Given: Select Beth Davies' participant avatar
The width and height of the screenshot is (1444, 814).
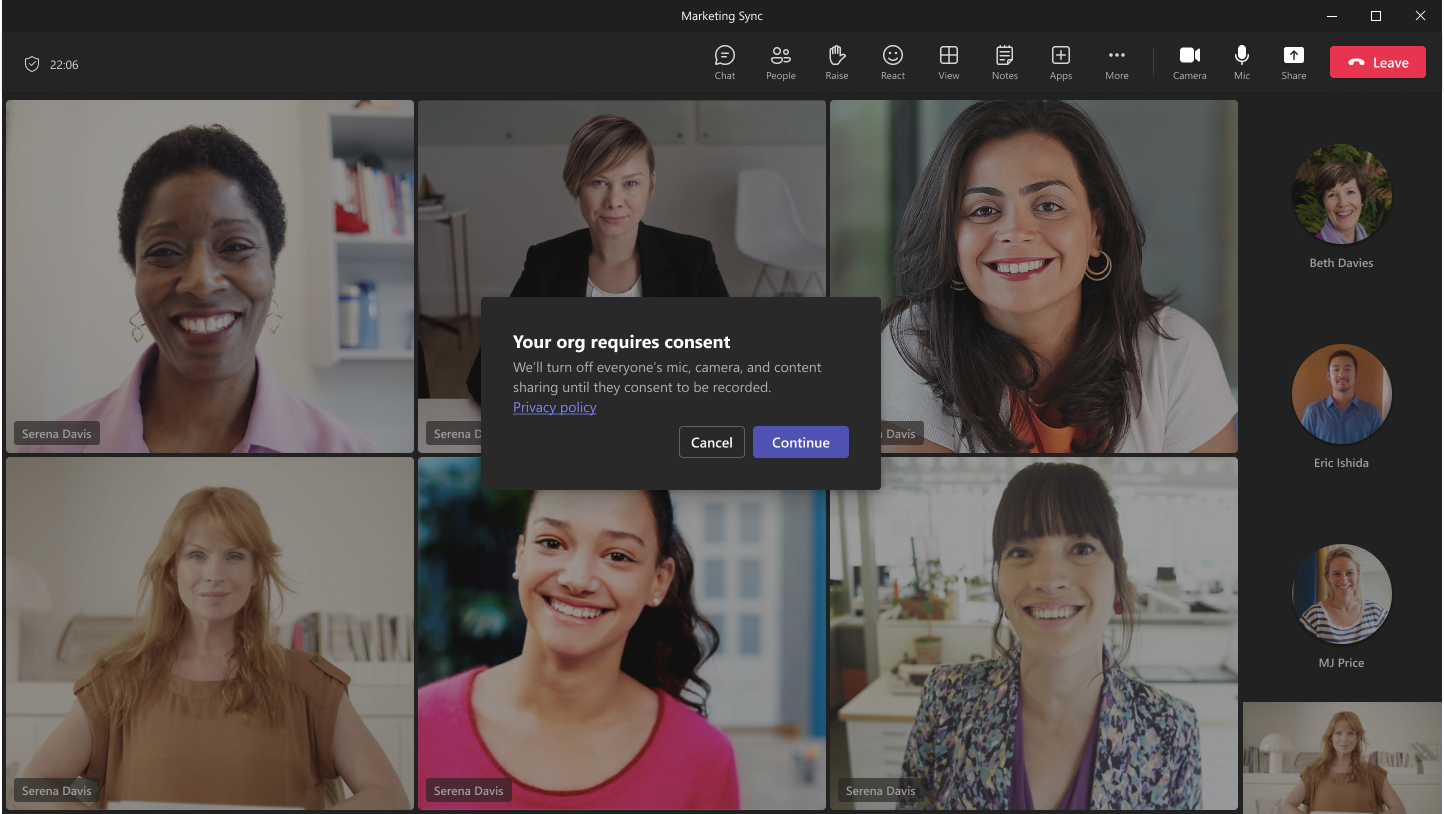Looking at the screenshot, I should [1341, 195].
